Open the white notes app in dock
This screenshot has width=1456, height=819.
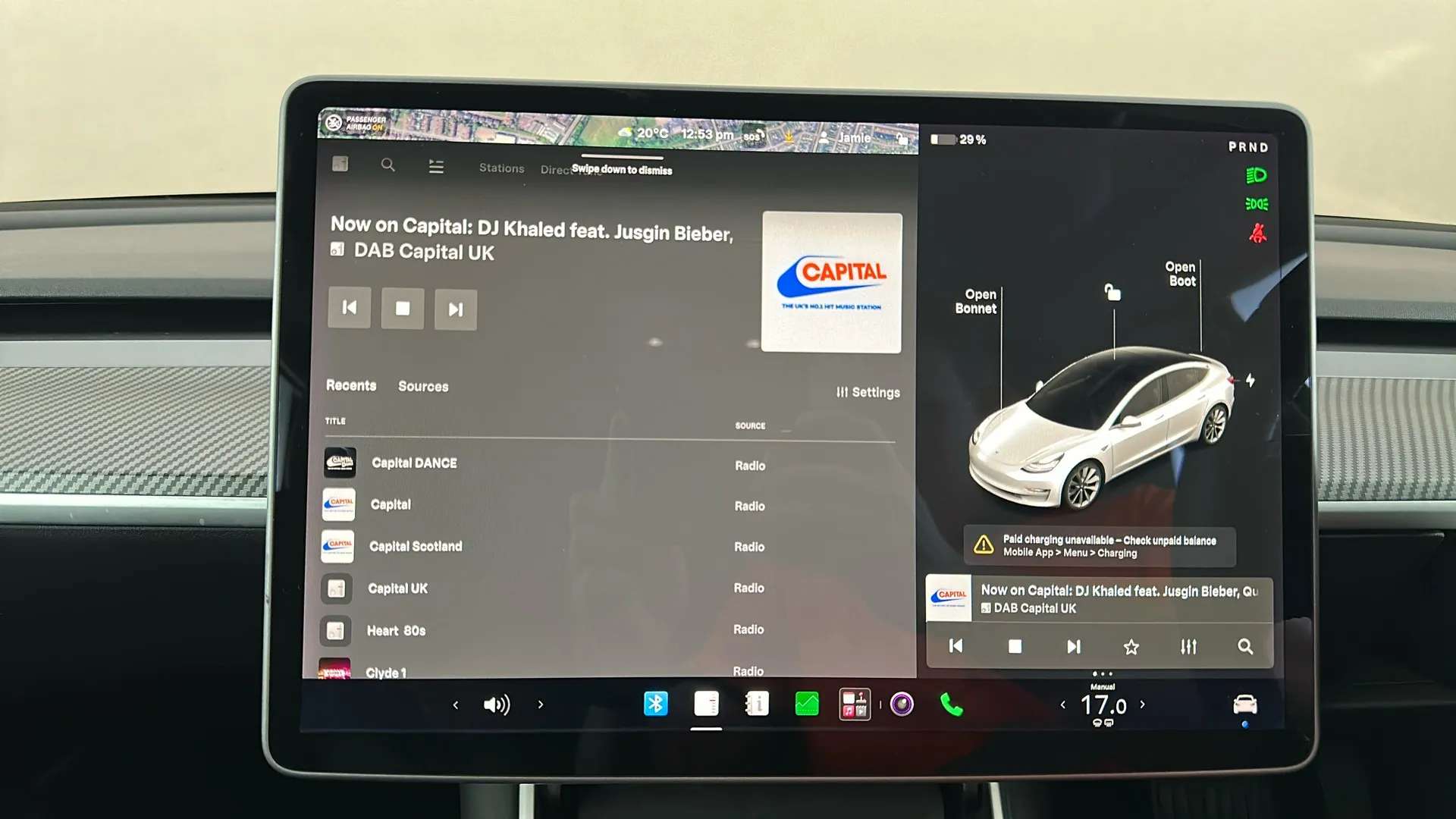[706, 704]
